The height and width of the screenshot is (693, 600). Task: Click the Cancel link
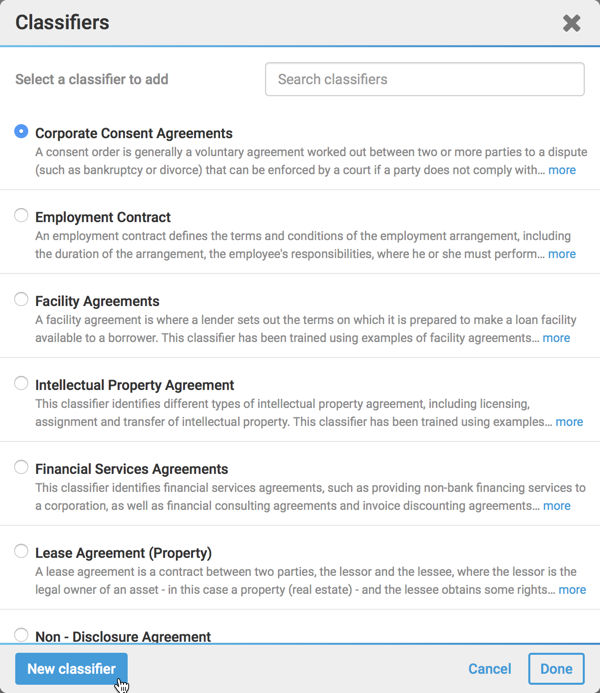tap(490, 669)
